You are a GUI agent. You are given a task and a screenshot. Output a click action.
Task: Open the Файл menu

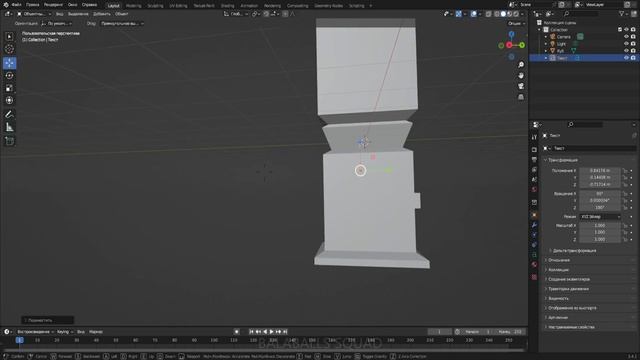[16, 5]
